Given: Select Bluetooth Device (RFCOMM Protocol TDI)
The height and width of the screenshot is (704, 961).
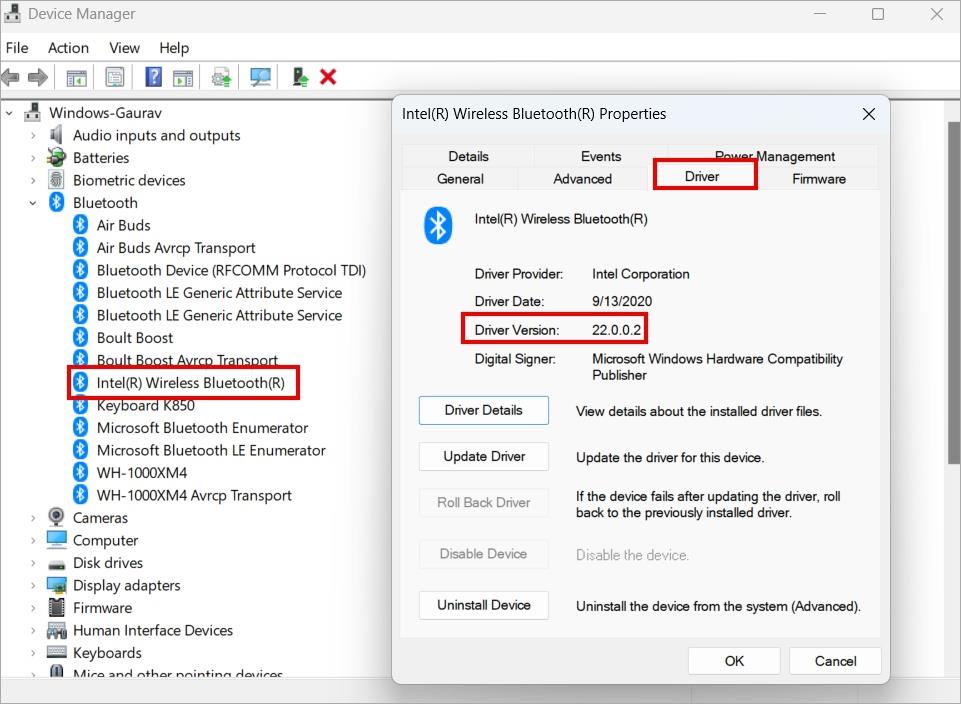Looking at the screenshot, I should (231, 271).
